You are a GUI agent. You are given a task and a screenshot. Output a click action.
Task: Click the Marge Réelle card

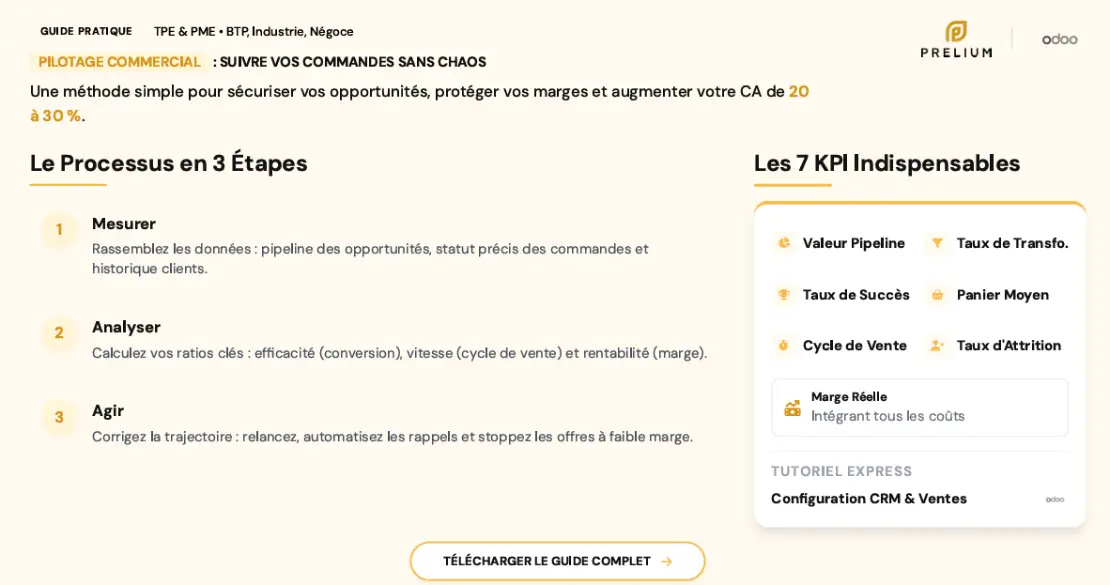918,407
